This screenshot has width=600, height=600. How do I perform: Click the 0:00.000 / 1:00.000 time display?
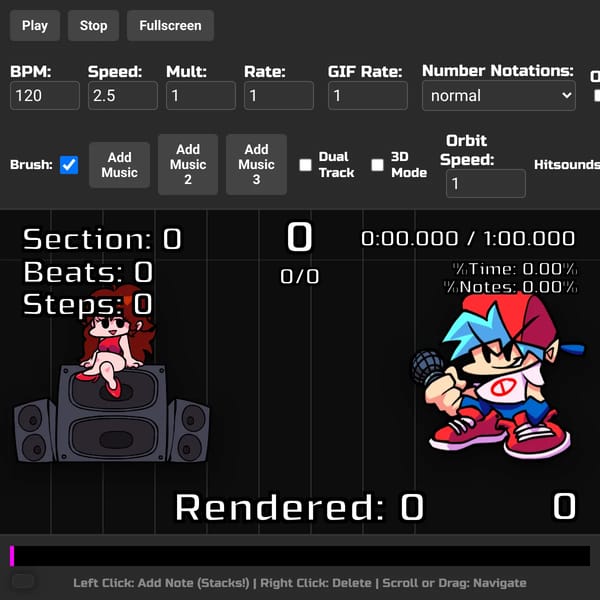click(468, 238)
